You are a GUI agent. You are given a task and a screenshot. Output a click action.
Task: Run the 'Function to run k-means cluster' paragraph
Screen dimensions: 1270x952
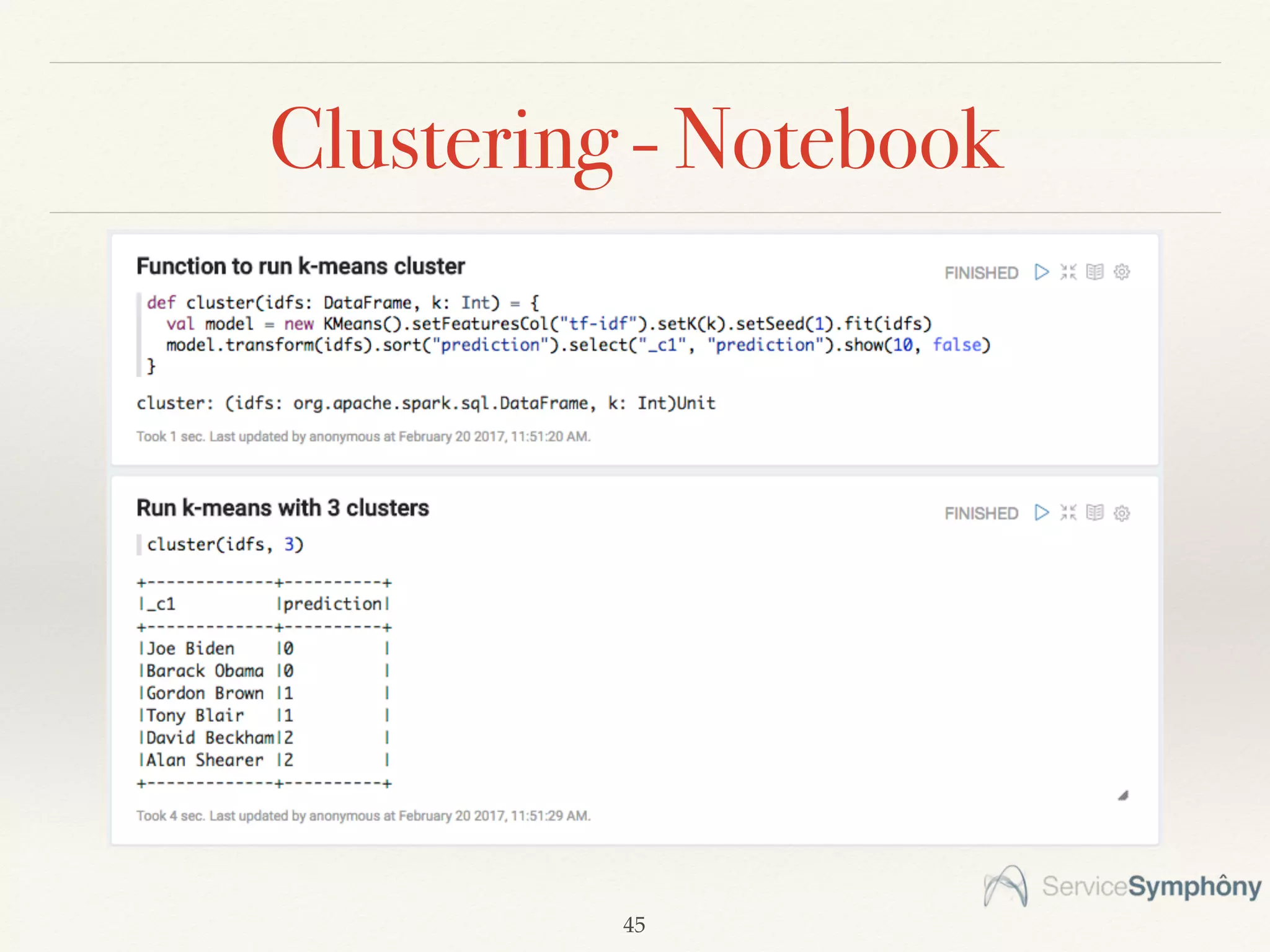pos(1041,272)
